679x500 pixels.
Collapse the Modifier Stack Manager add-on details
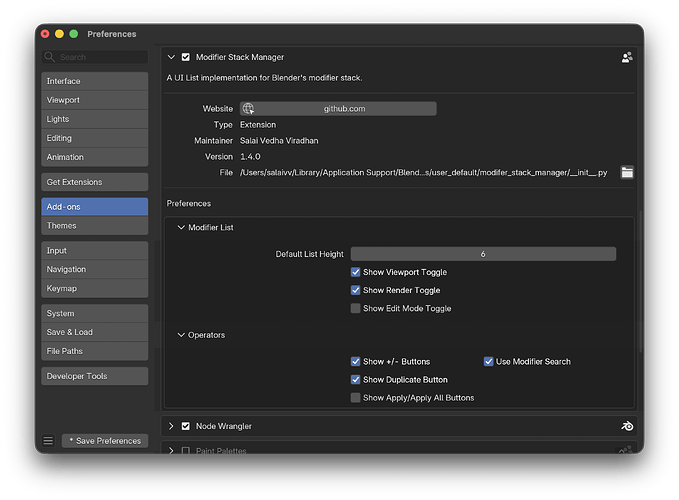171,57
